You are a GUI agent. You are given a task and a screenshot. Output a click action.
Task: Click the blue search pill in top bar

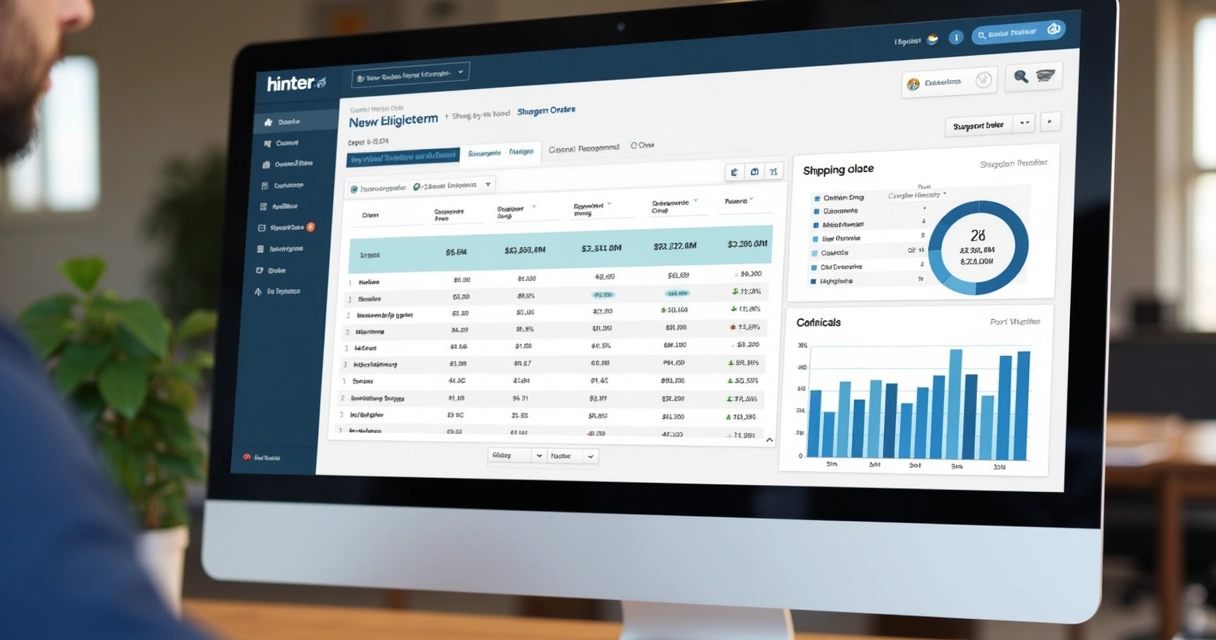click(1018, 33)
